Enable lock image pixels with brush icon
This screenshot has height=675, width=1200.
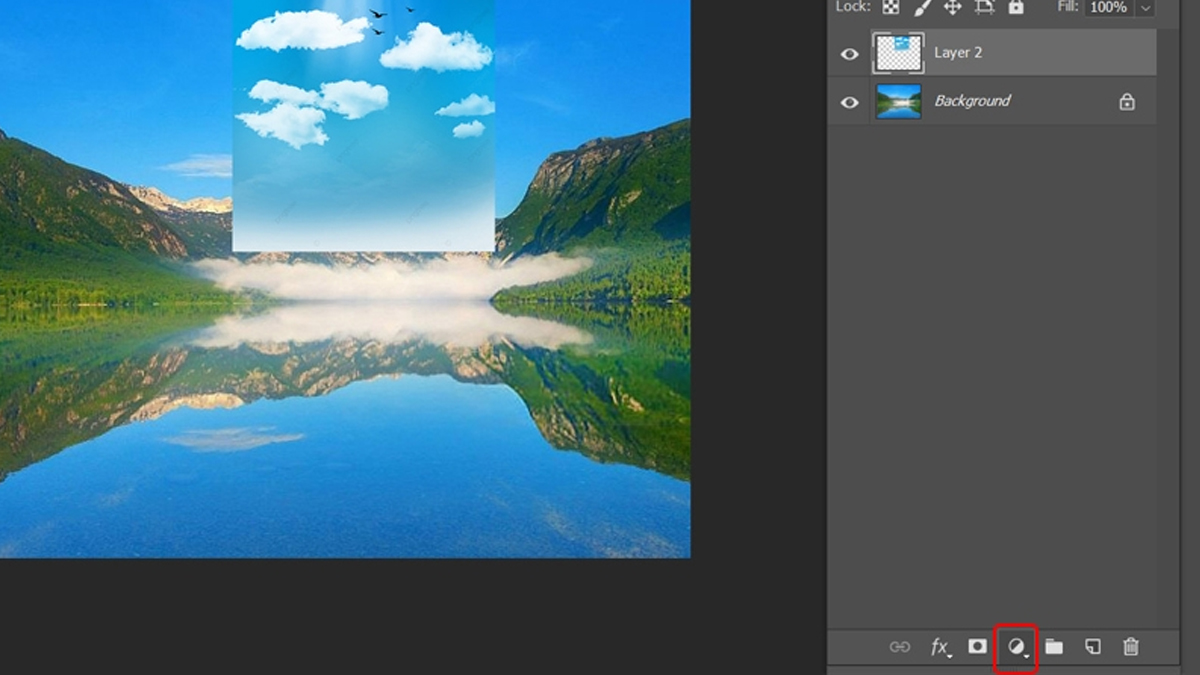point(922,8)
